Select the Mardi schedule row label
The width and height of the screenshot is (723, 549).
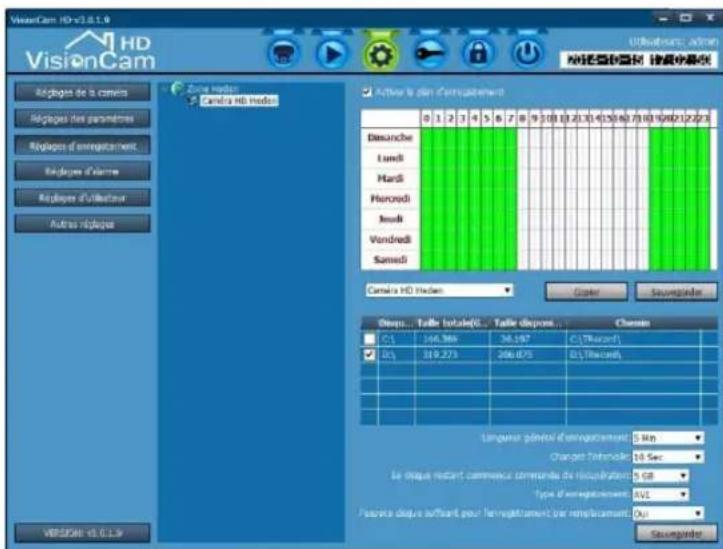390,178
